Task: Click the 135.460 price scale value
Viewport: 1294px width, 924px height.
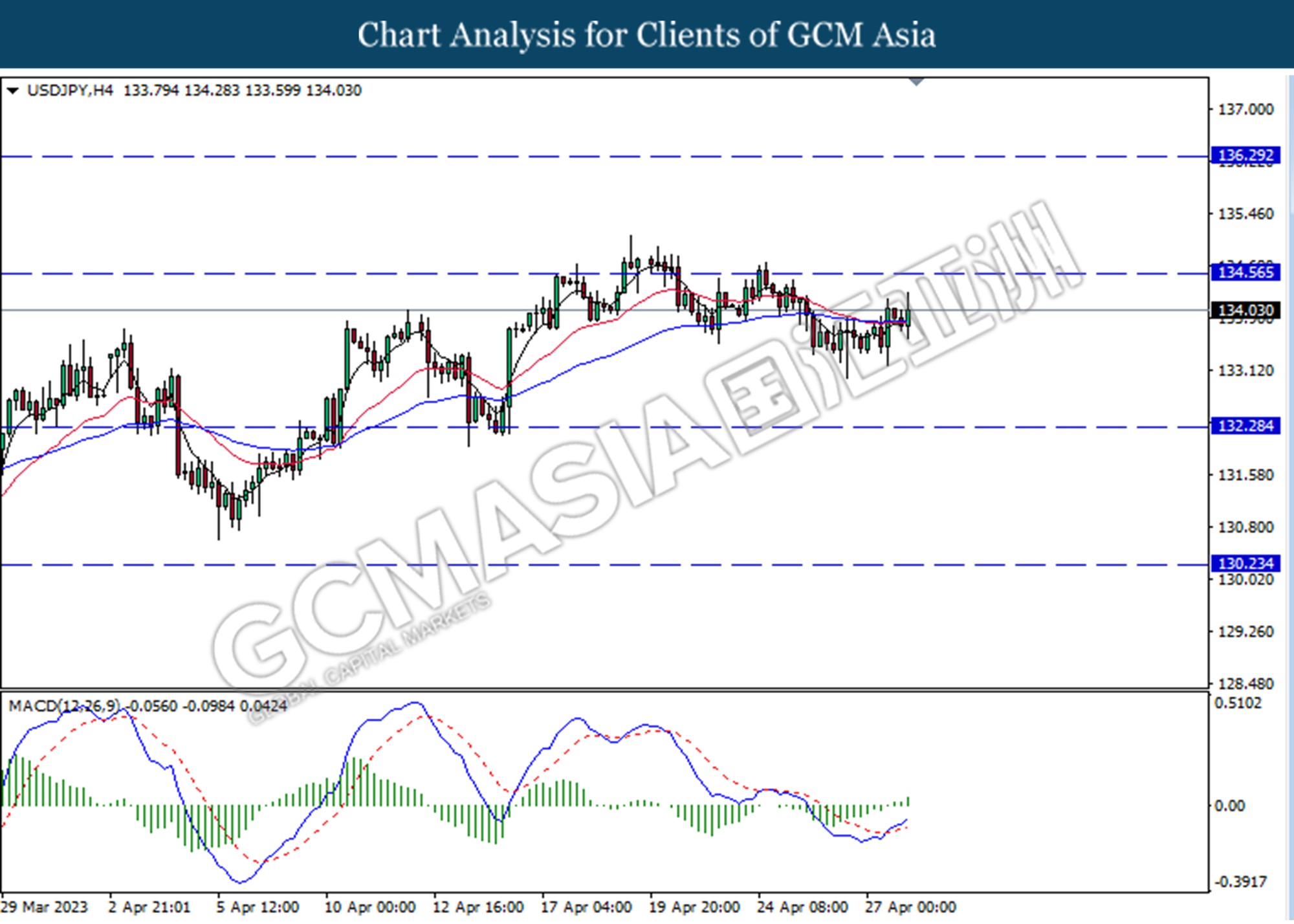Action: point(1245,214)
